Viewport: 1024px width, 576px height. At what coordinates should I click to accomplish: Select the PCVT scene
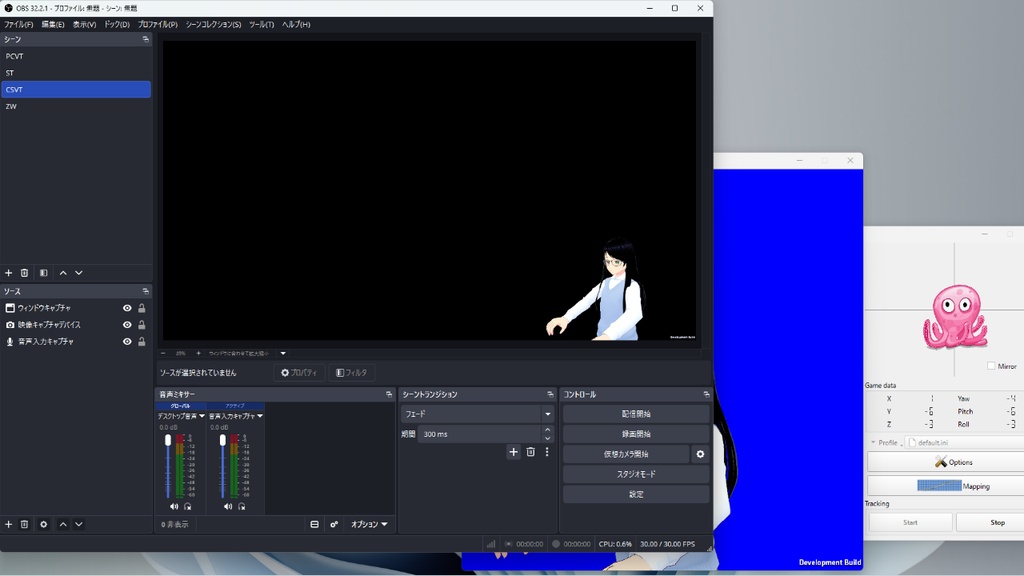(76, 56)
